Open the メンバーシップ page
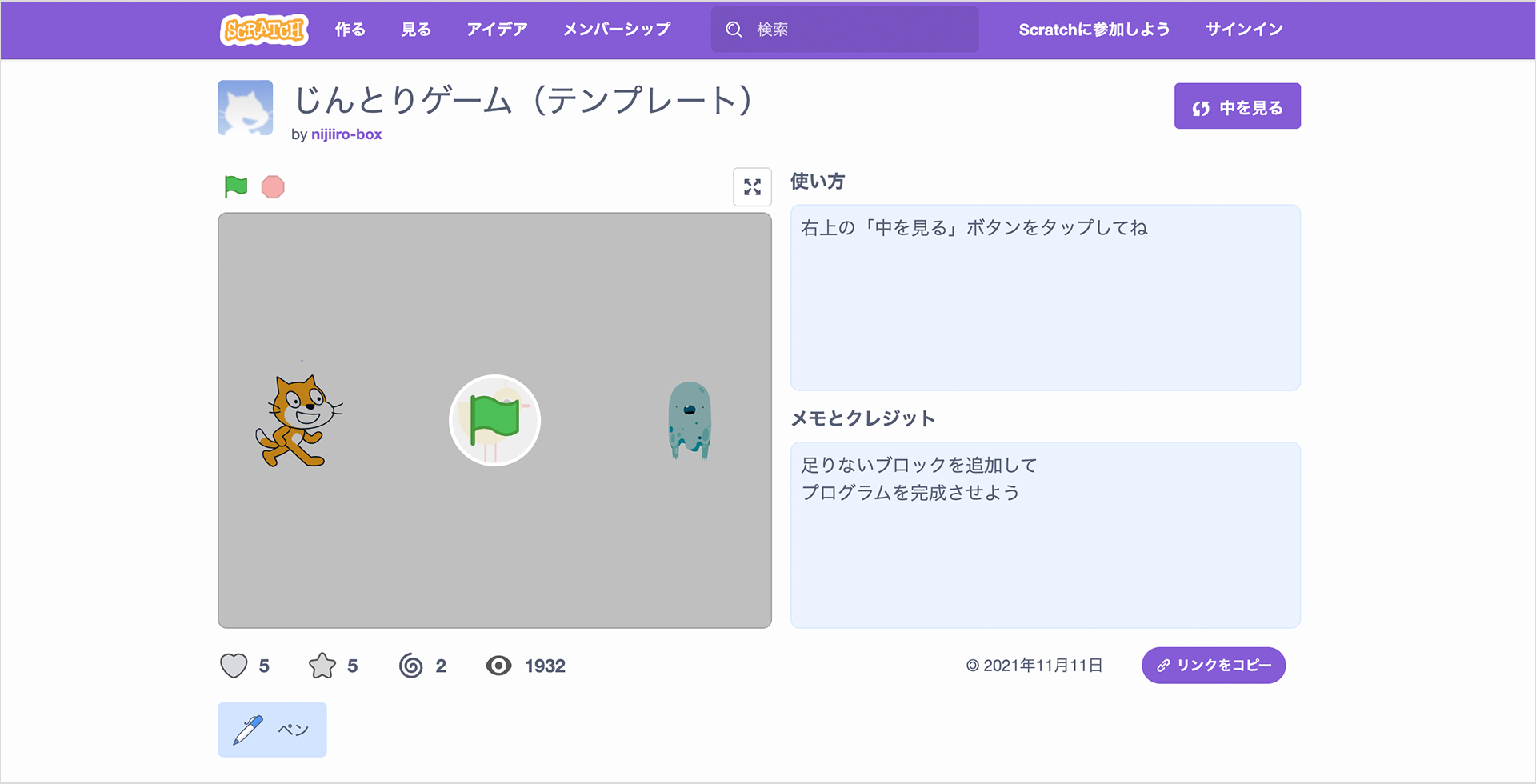 (616, 30)
